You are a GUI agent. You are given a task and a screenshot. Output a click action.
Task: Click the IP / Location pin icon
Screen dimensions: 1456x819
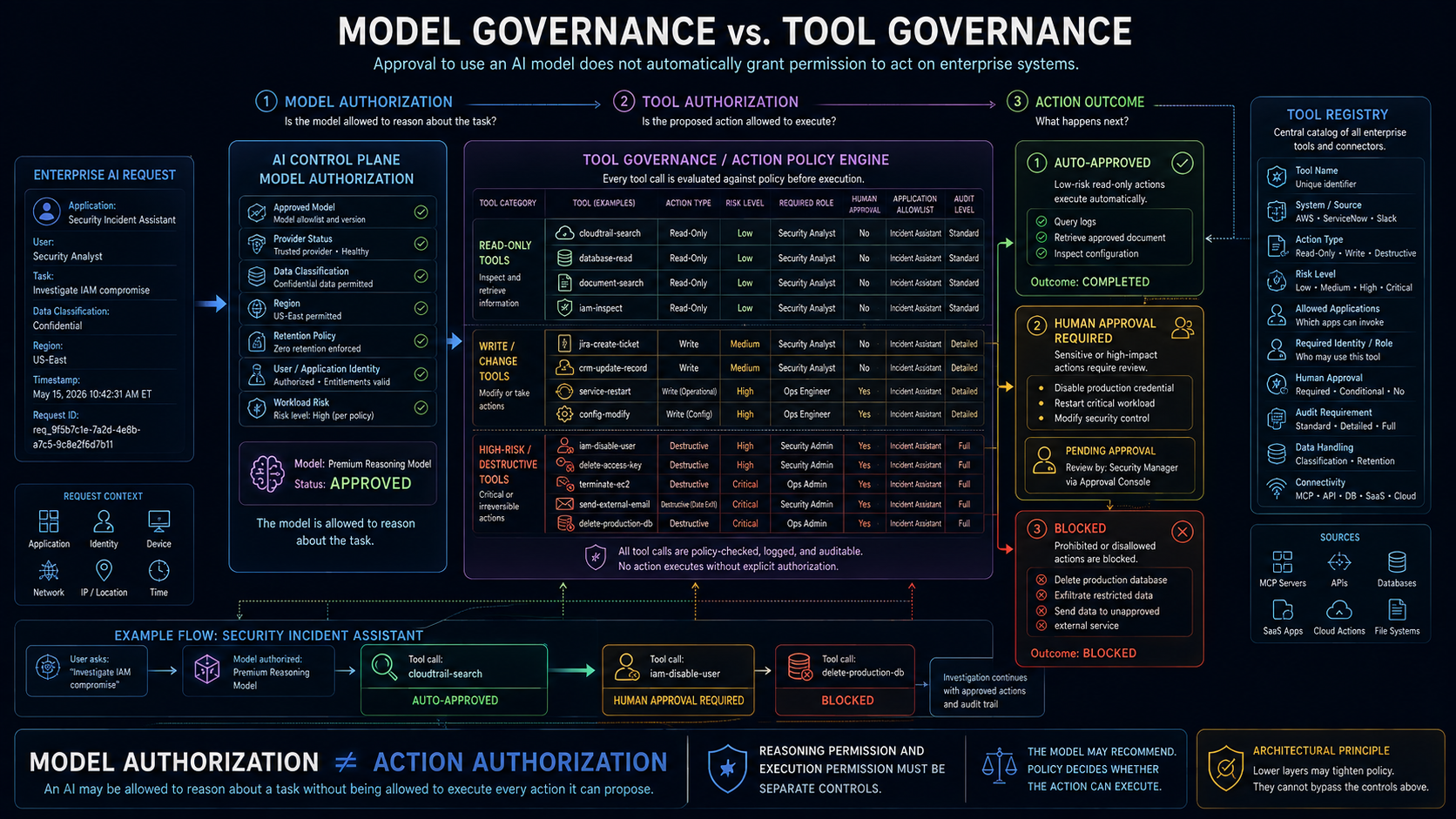[x=104, y=571]
